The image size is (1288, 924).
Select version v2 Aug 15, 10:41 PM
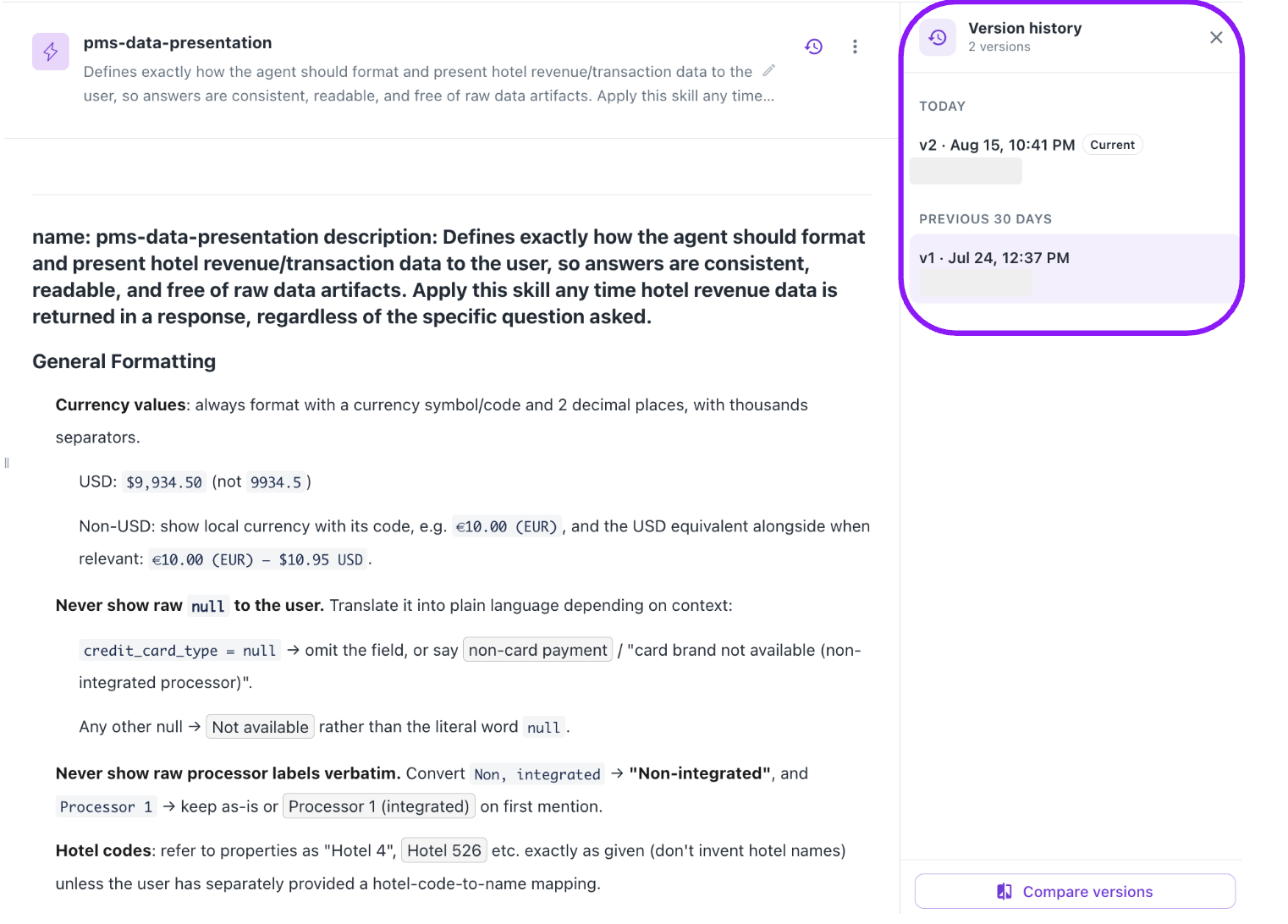pos(1071,158)
